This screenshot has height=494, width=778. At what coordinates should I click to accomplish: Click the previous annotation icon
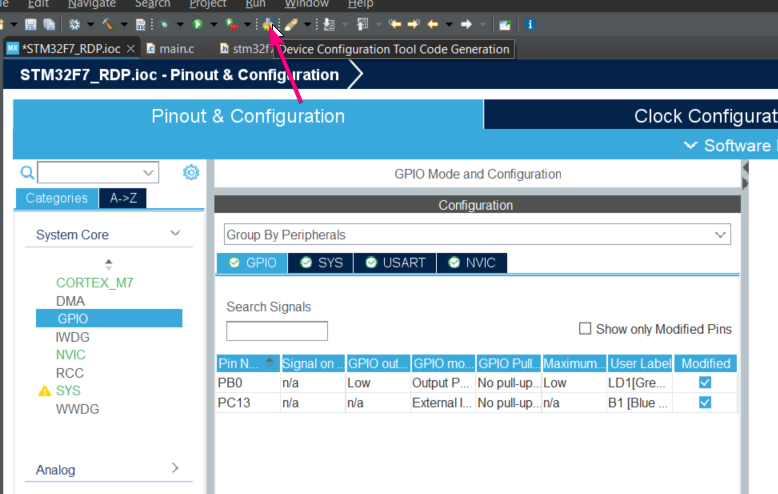coord(363,24)
